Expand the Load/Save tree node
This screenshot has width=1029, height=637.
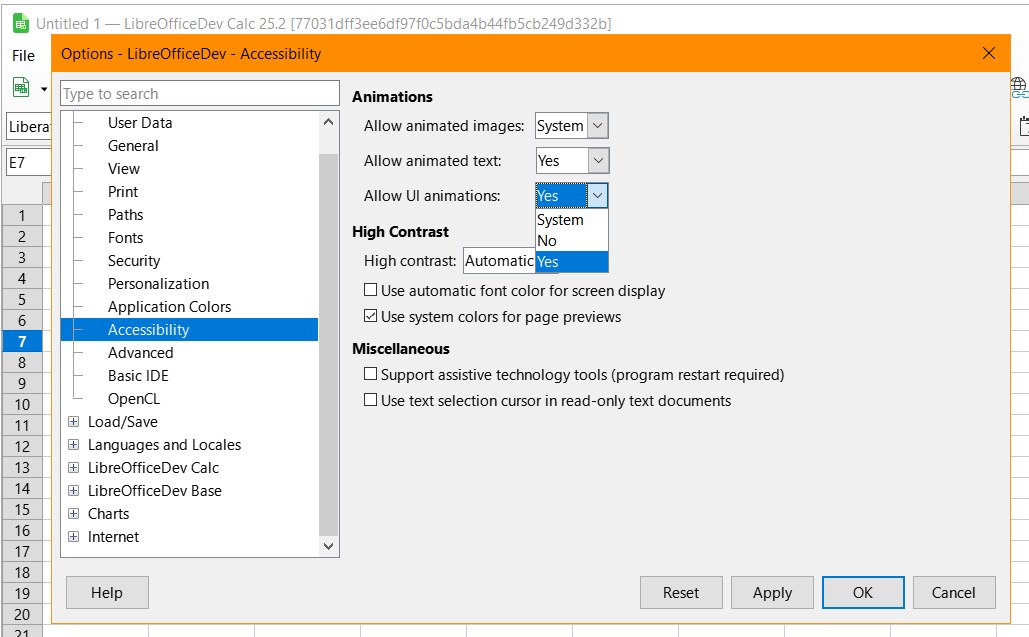(74, 421)
